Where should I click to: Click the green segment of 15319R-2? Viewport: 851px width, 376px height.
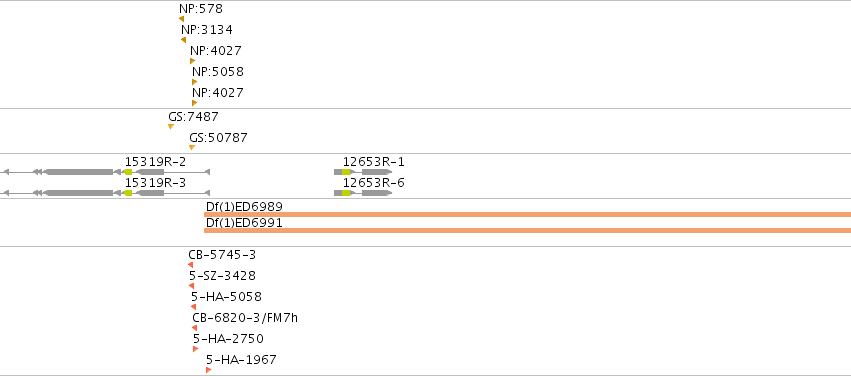pyautogui.click(x=128, y=172)
